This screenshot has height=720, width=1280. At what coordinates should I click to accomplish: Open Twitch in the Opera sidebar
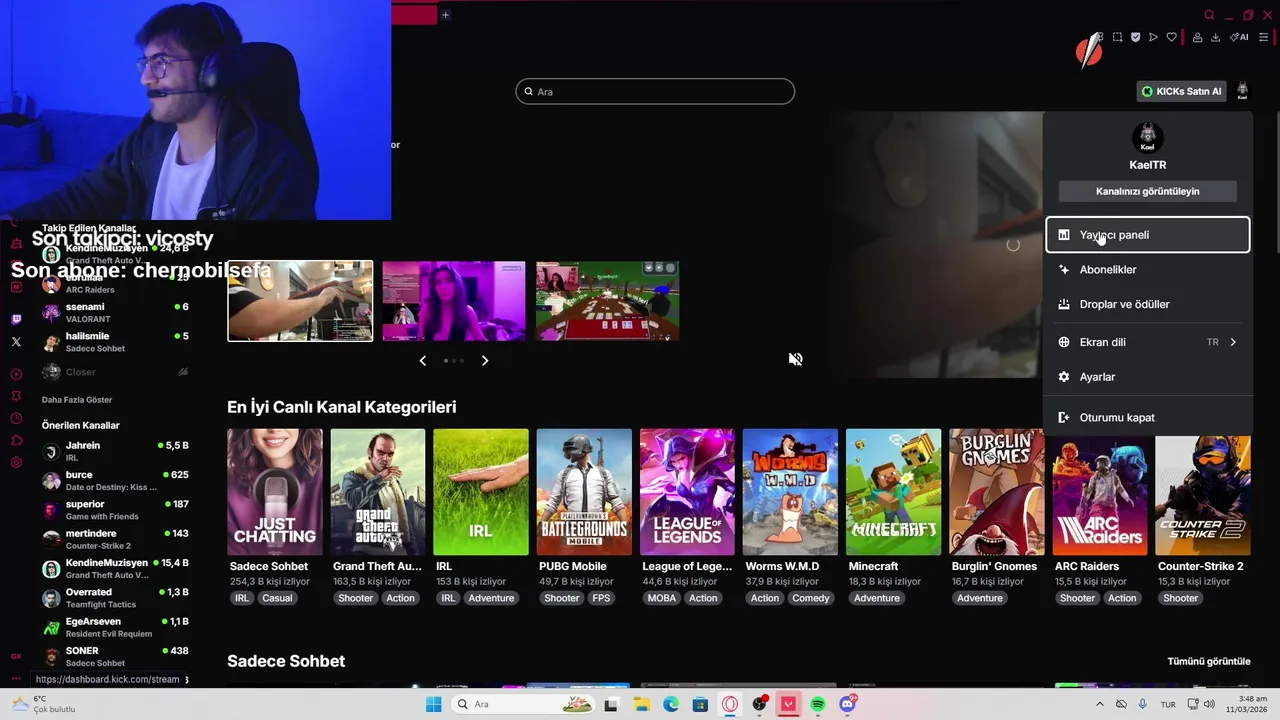[x=16, y=319]
